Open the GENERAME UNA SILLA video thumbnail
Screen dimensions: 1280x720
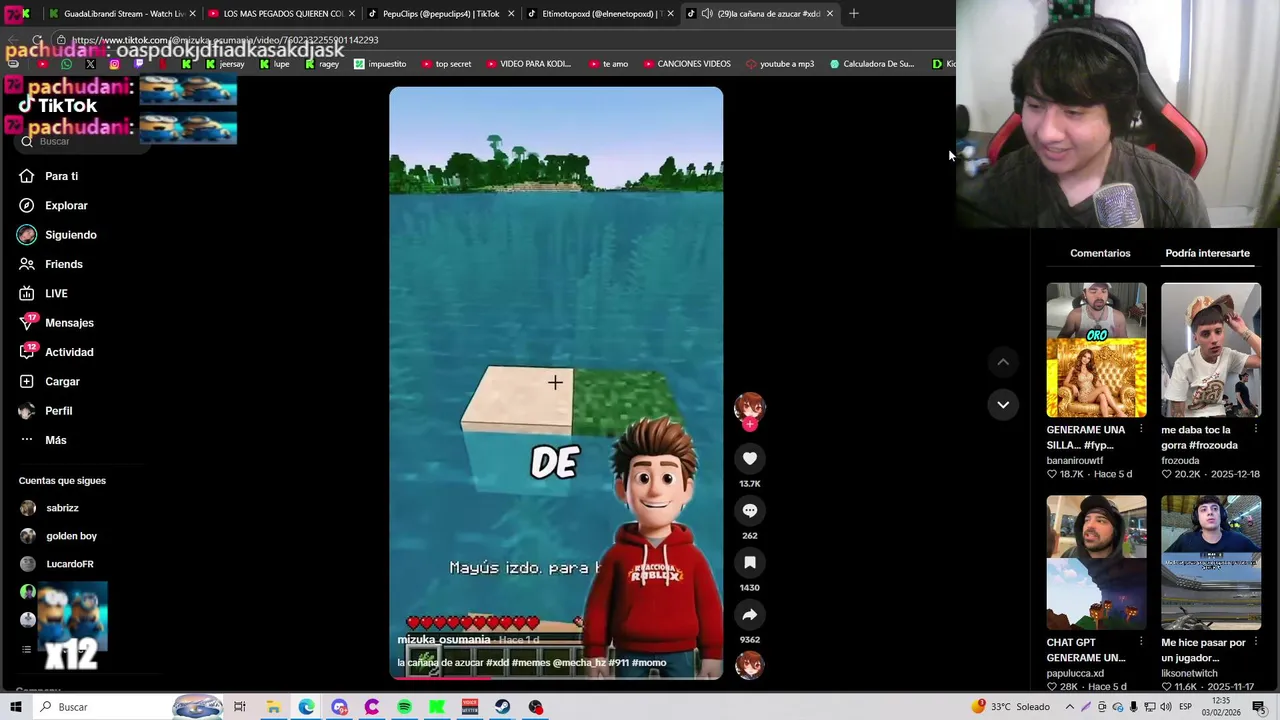[x=1096, y=350]
